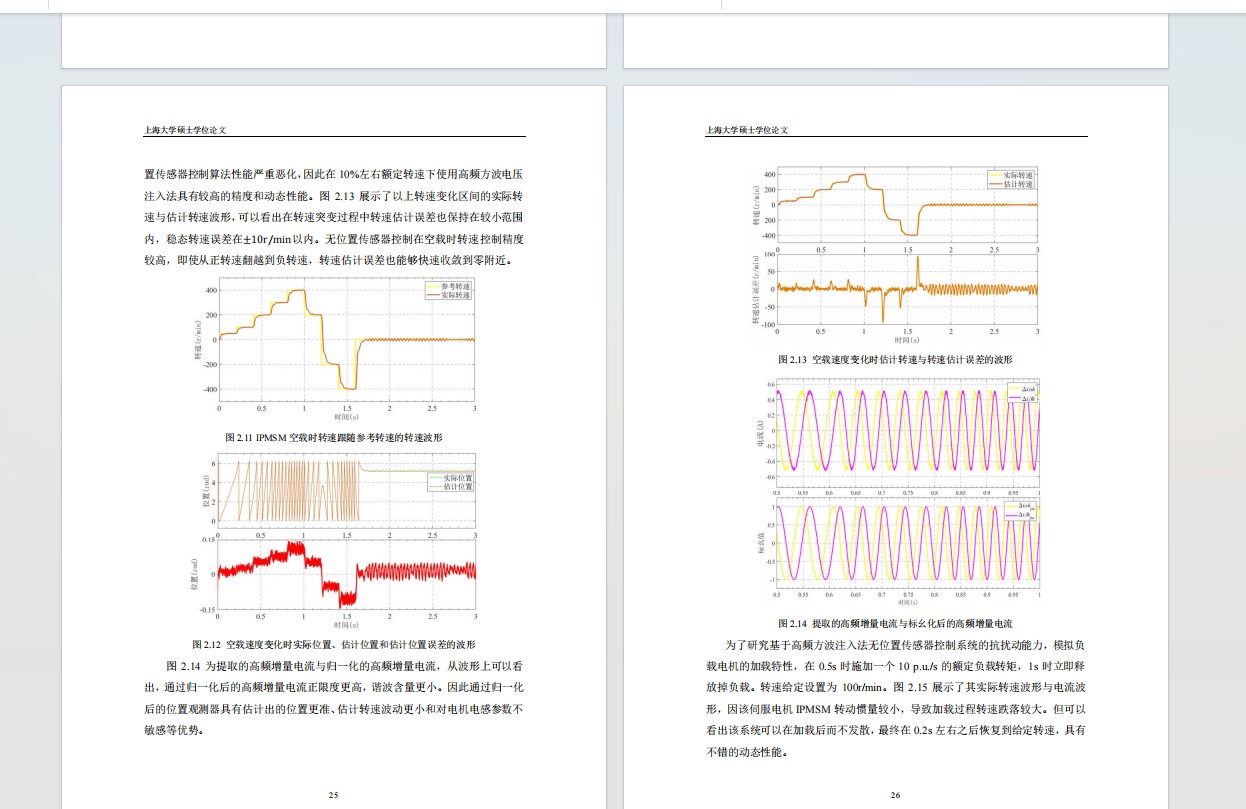
Task: Click page number 26 at bottom
Action: pos(896,795)
